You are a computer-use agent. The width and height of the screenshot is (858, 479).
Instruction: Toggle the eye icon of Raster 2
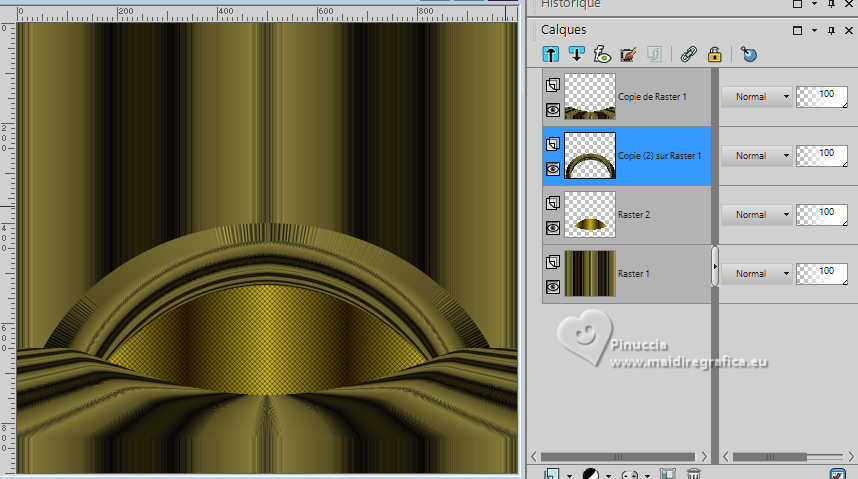(553, 228)
